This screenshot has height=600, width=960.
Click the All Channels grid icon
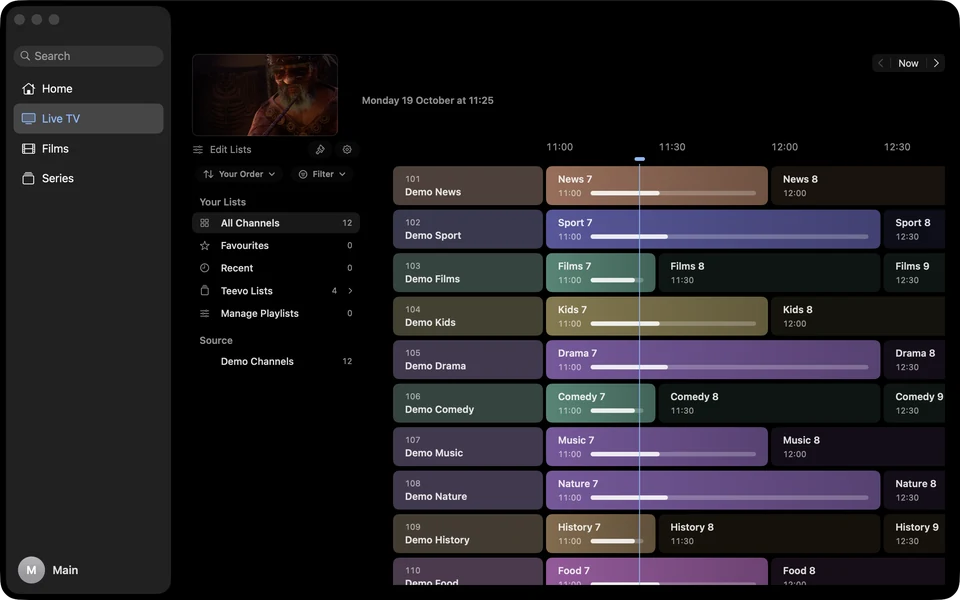click(x=204, y=223)
